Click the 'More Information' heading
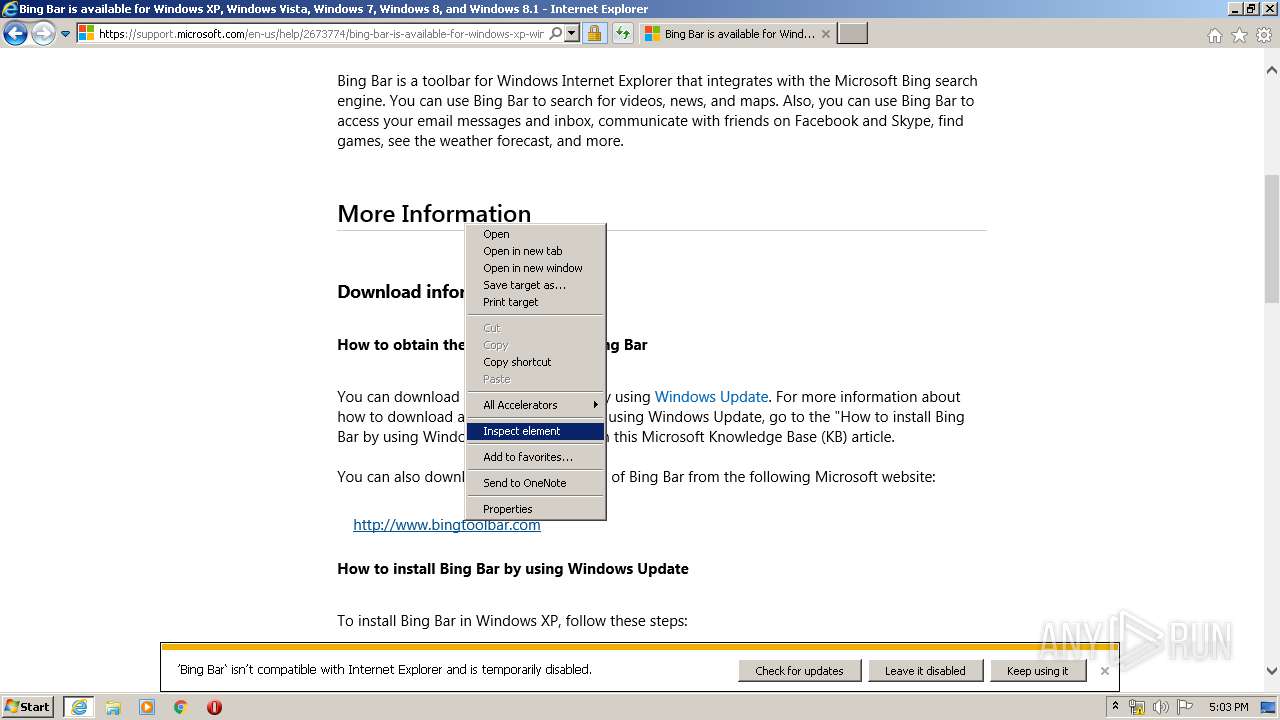Viewport: 1280px width, 720px height. 434,213
